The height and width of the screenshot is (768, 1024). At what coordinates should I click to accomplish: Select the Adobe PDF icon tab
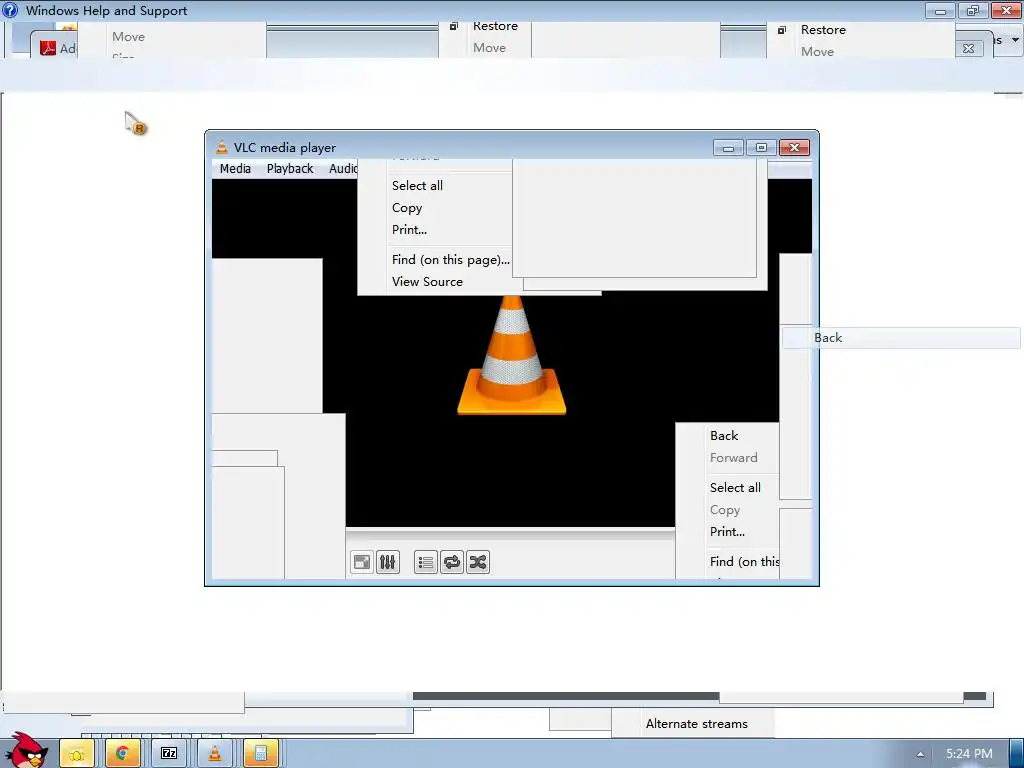48,48
